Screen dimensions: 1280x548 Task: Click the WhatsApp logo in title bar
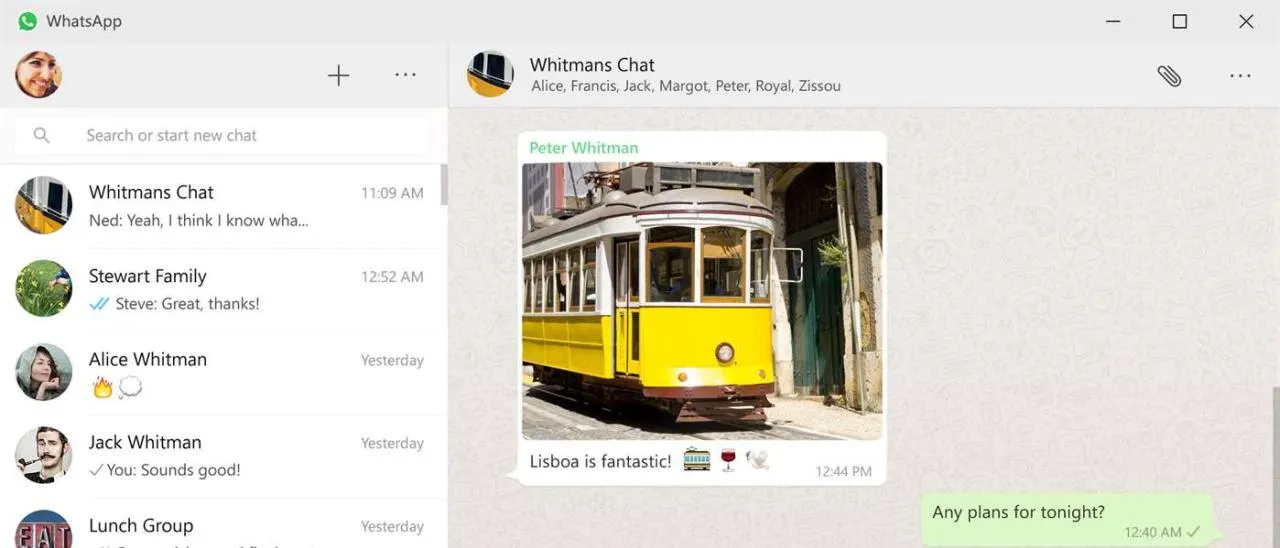click(x=27, y=21)
